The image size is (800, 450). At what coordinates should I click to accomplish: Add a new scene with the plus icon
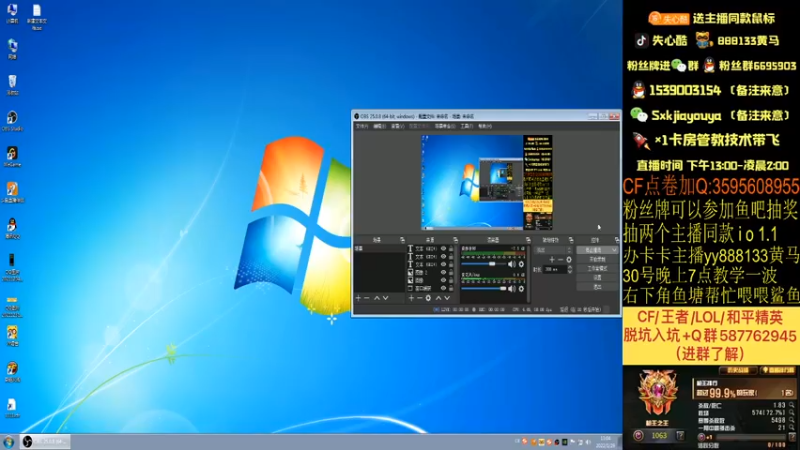(358, 298)
